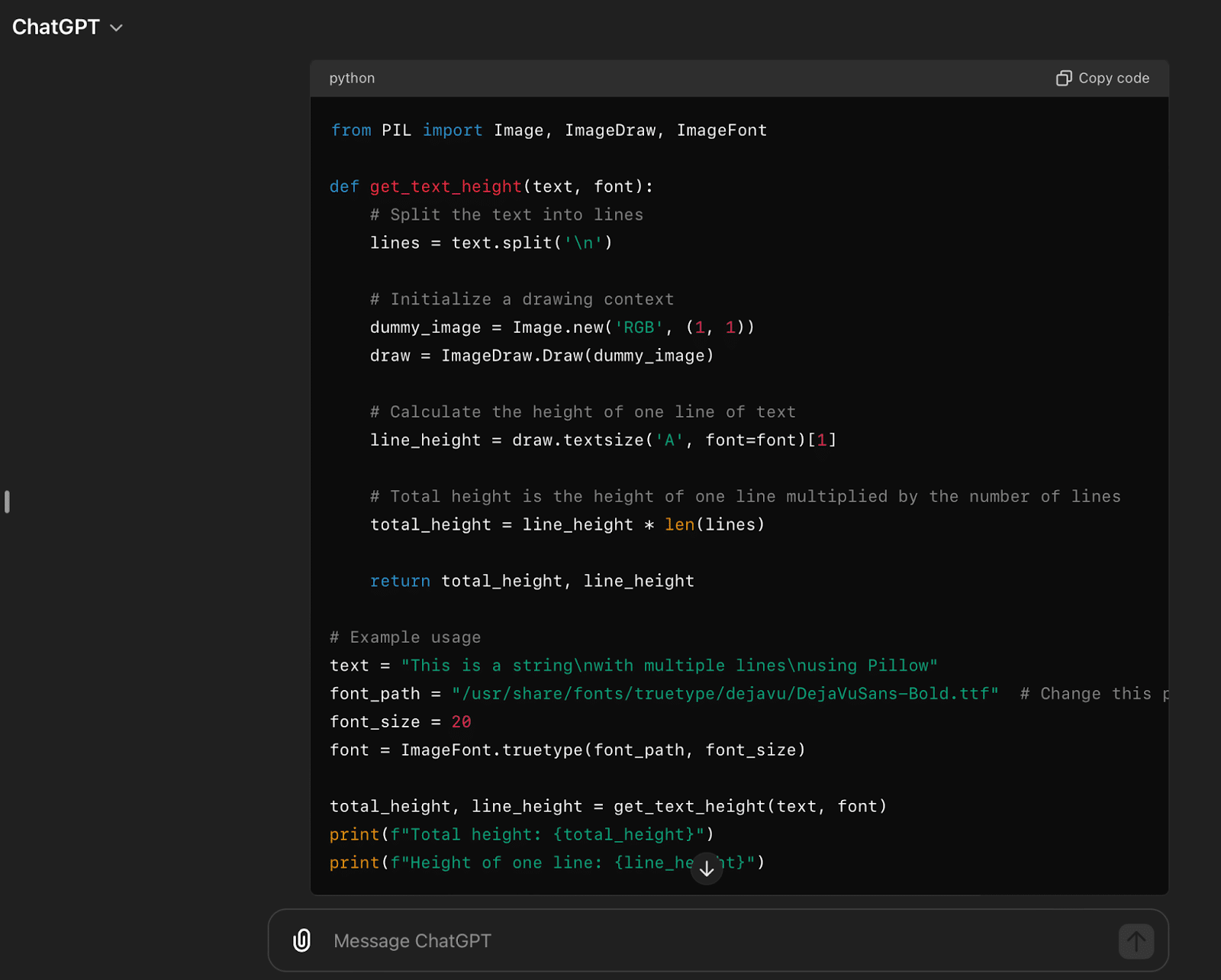Click the chevron next to ChatGPT title

117,28
